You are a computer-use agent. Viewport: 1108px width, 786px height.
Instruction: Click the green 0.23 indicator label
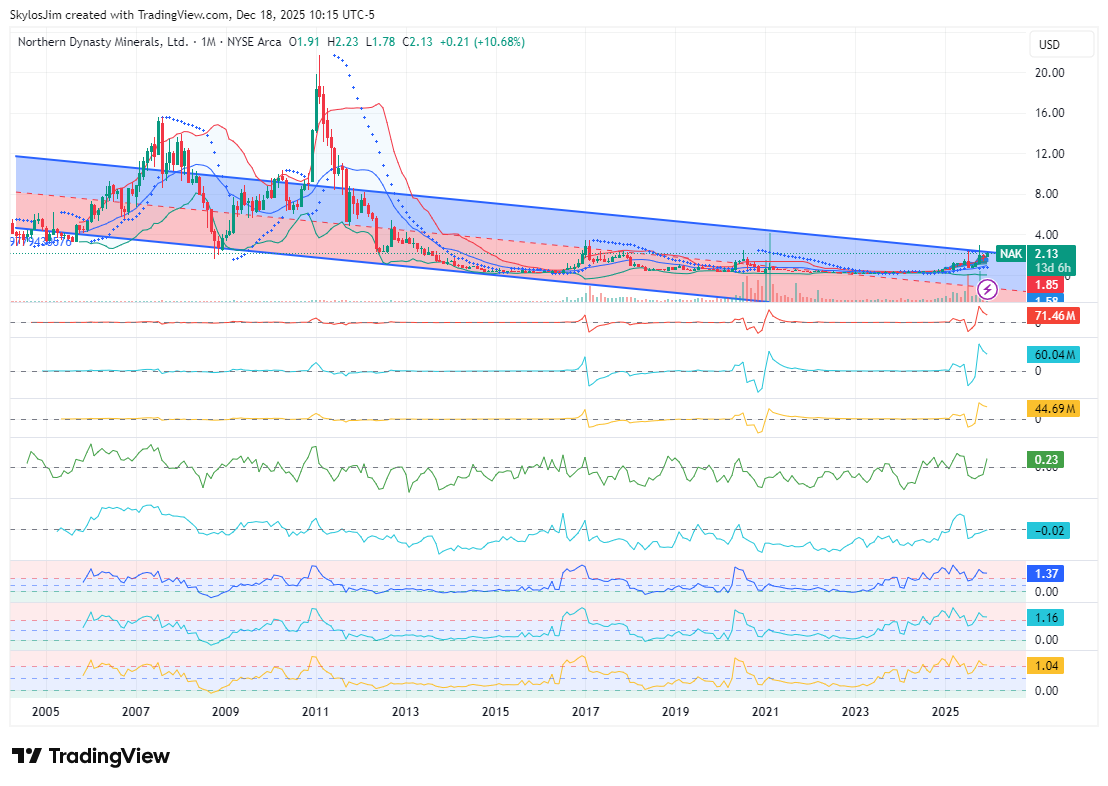[x=1048, y=460]
